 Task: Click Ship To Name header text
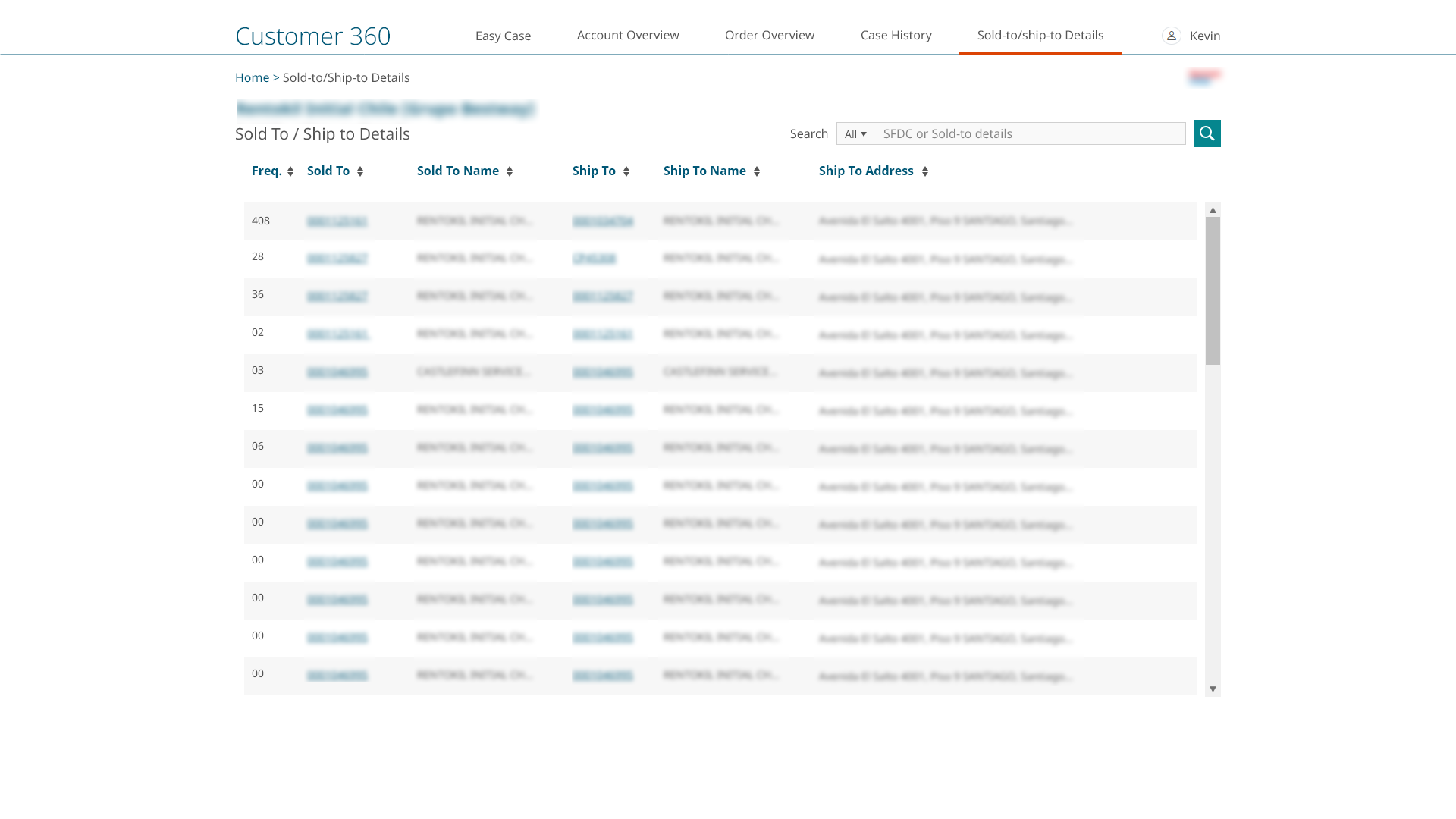pos(704,171)
